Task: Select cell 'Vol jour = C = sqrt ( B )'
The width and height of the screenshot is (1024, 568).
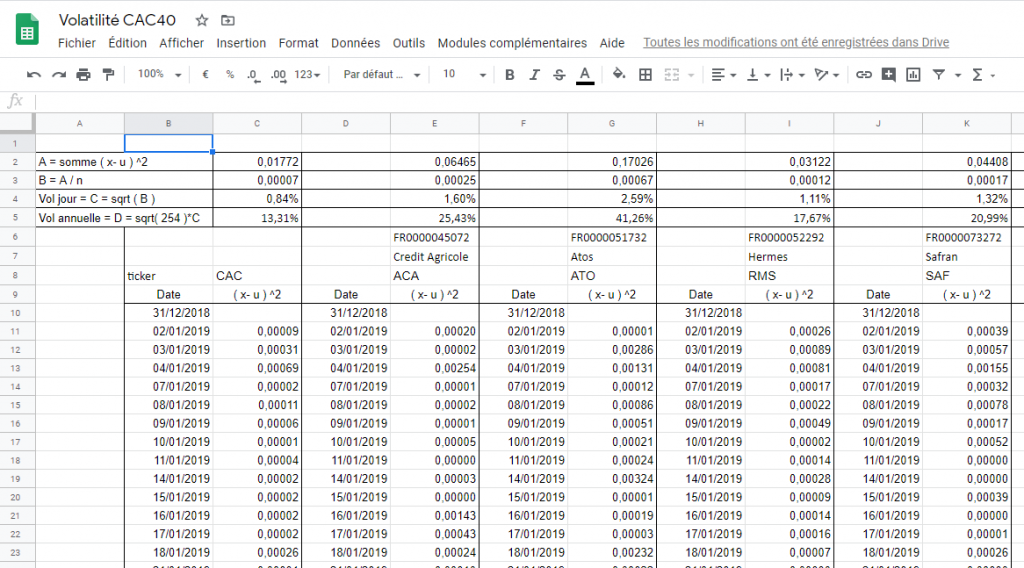Action: point(124,198)
